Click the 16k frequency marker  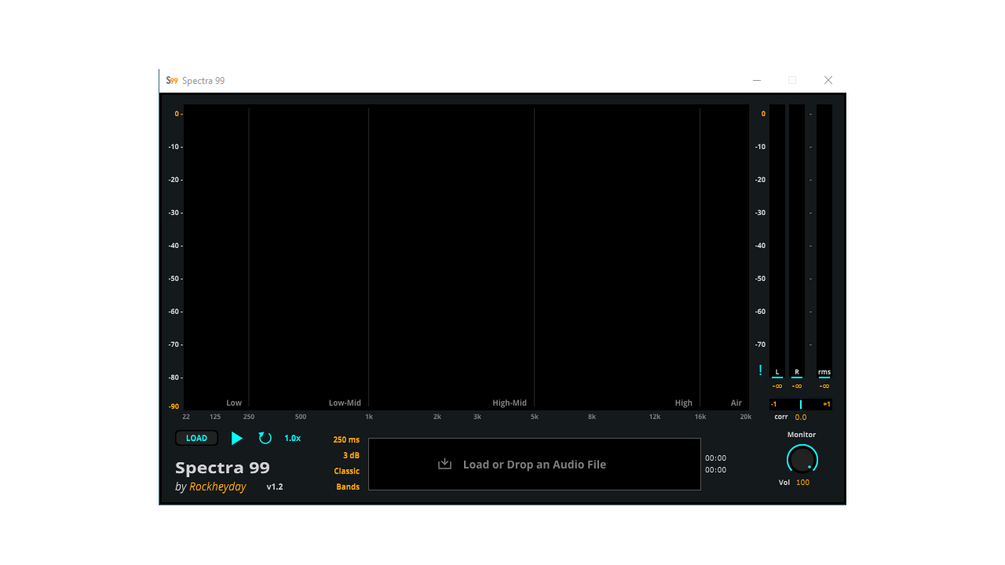[700, 417]
